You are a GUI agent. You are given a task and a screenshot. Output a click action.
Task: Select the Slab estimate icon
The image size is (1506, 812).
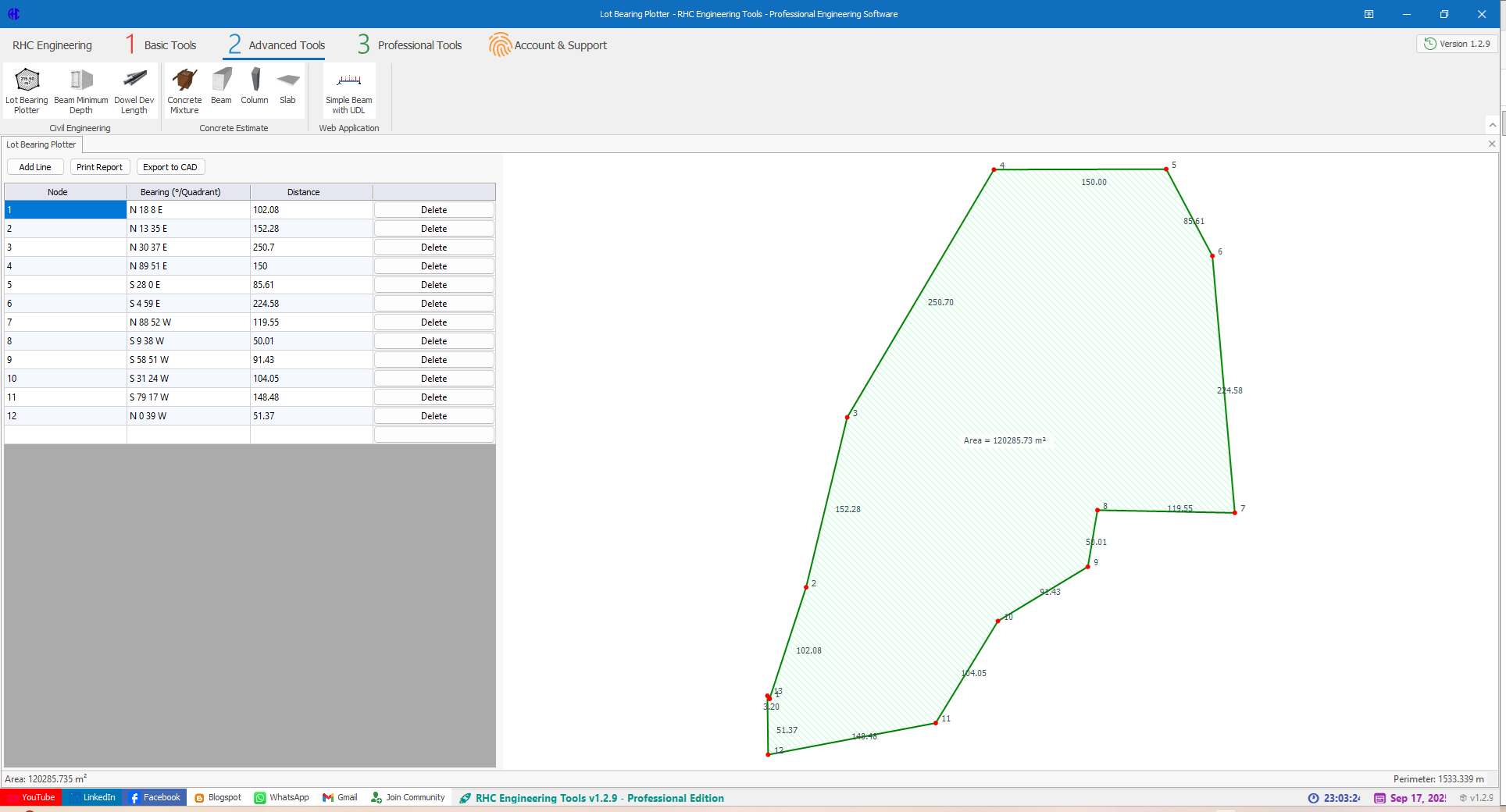pos(287,86)
